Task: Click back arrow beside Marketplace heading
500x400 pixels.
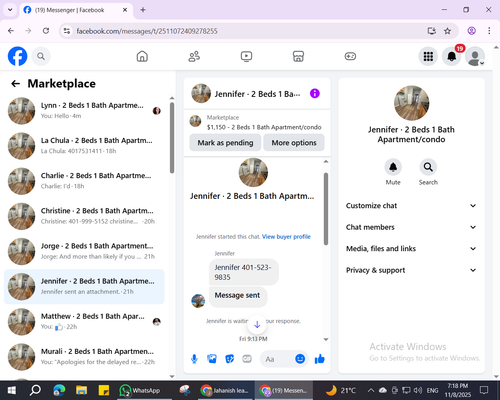Action: pyautogui.click(x=16, y=84)
